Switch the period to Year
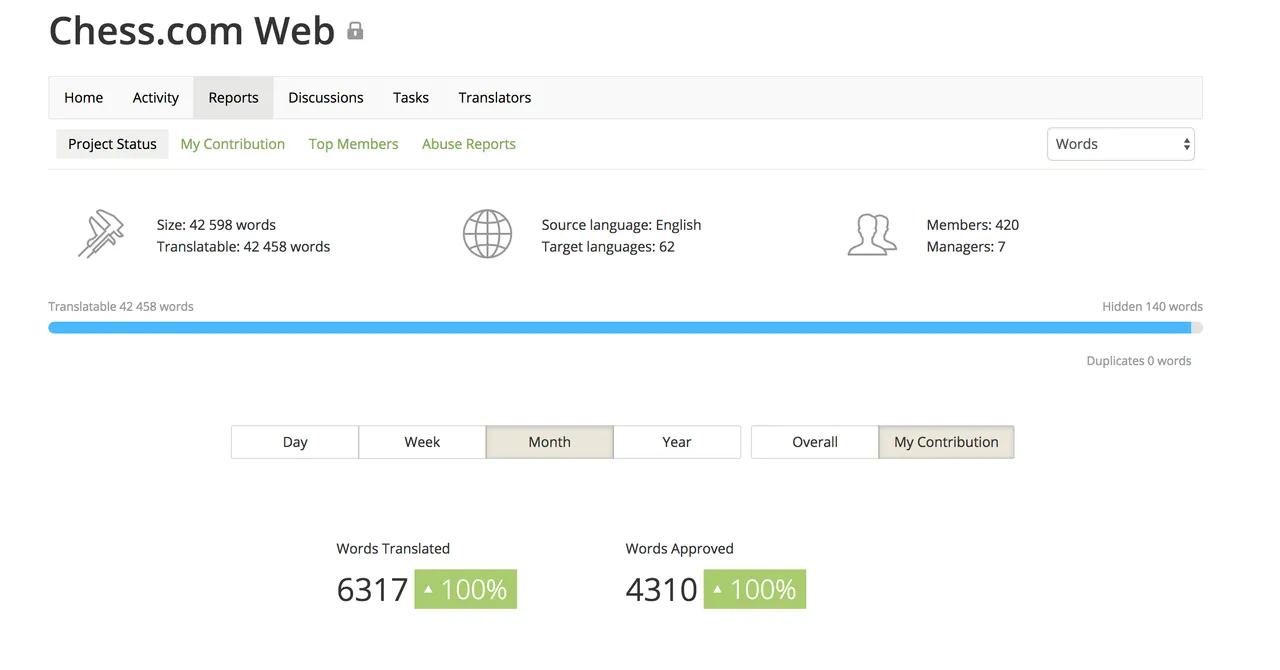 coord(677,442)
